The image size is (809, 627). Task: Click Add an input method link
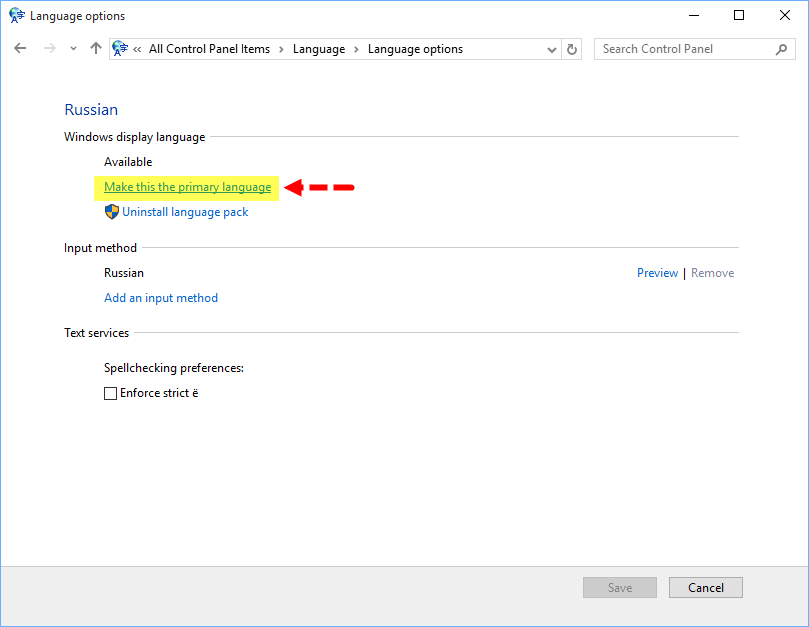[x=161, y=298]
